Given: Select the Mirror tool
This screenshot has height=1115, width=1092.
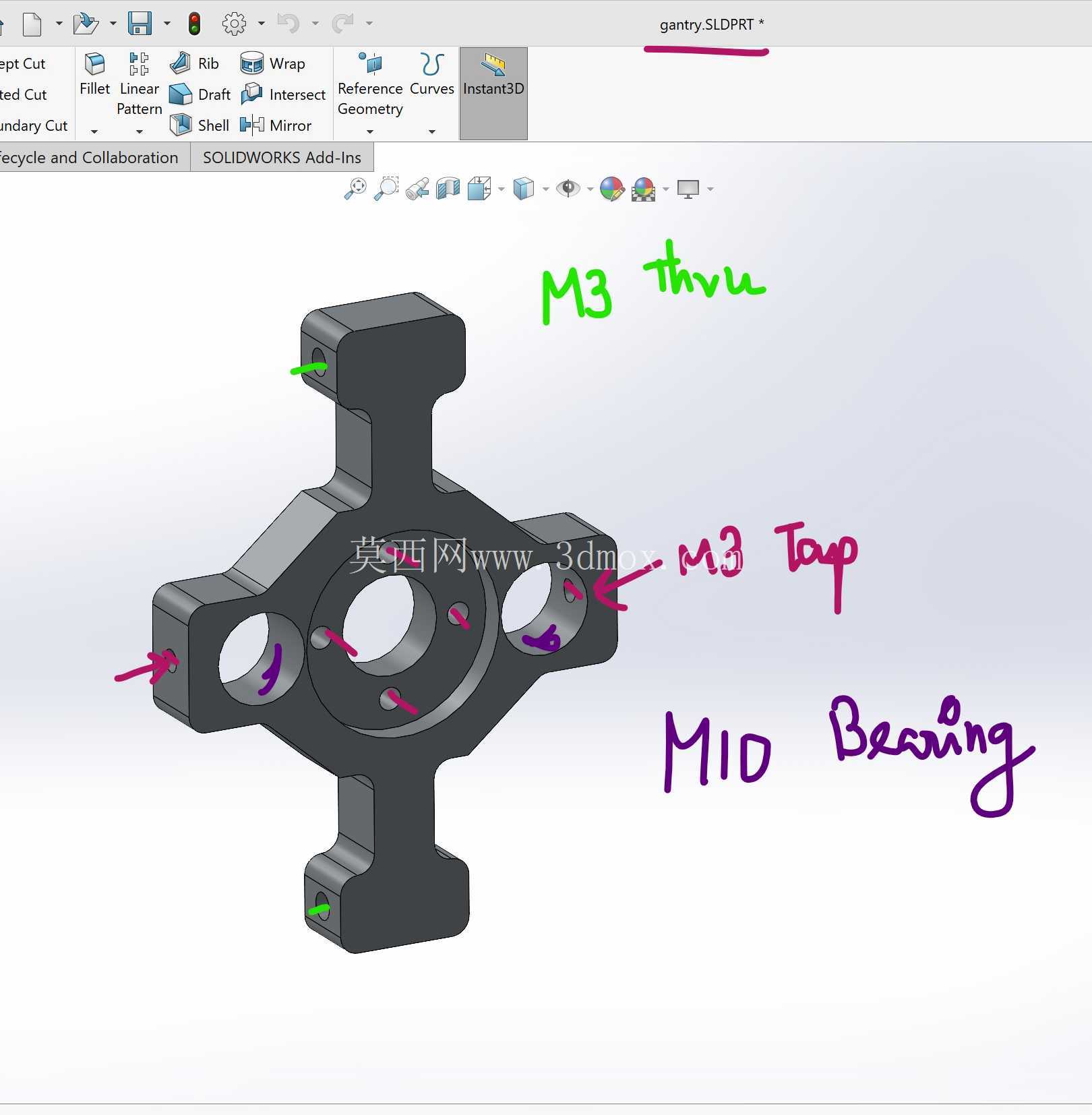Looking at the screenshot, I should pos(276,125).
